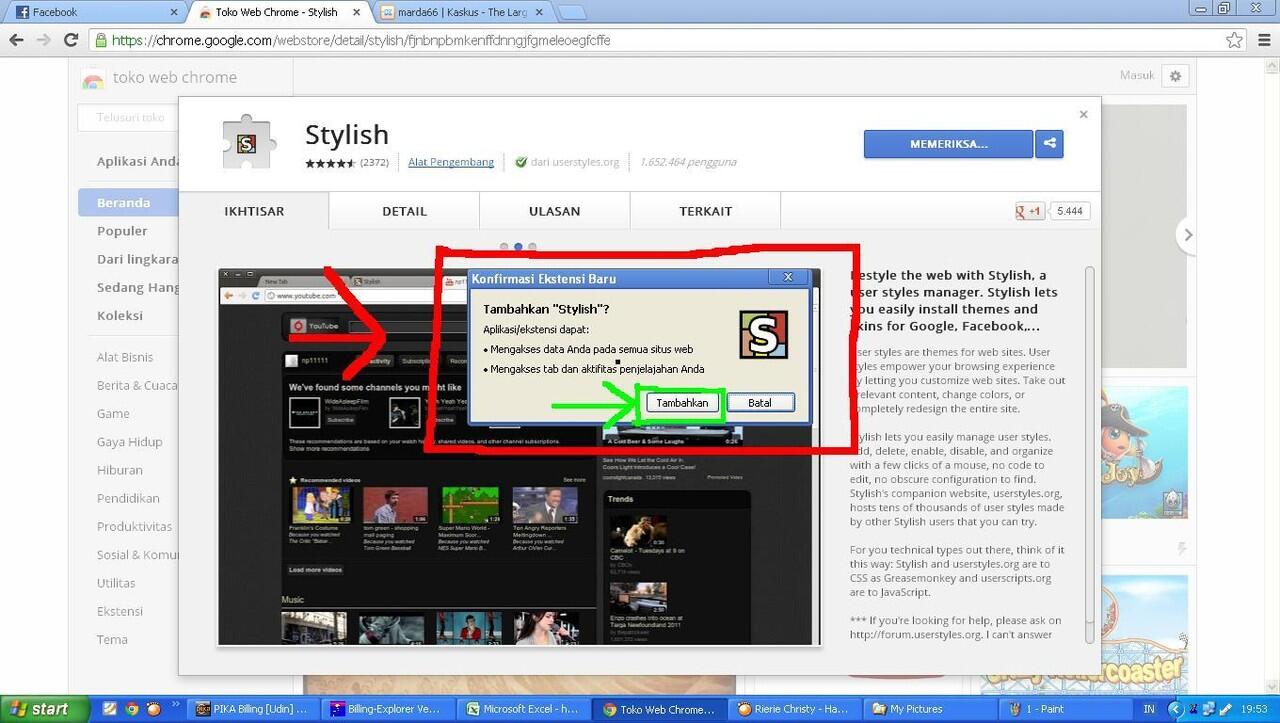
Task: Open the Alat Pengembang link
Action: click(451, 162)
